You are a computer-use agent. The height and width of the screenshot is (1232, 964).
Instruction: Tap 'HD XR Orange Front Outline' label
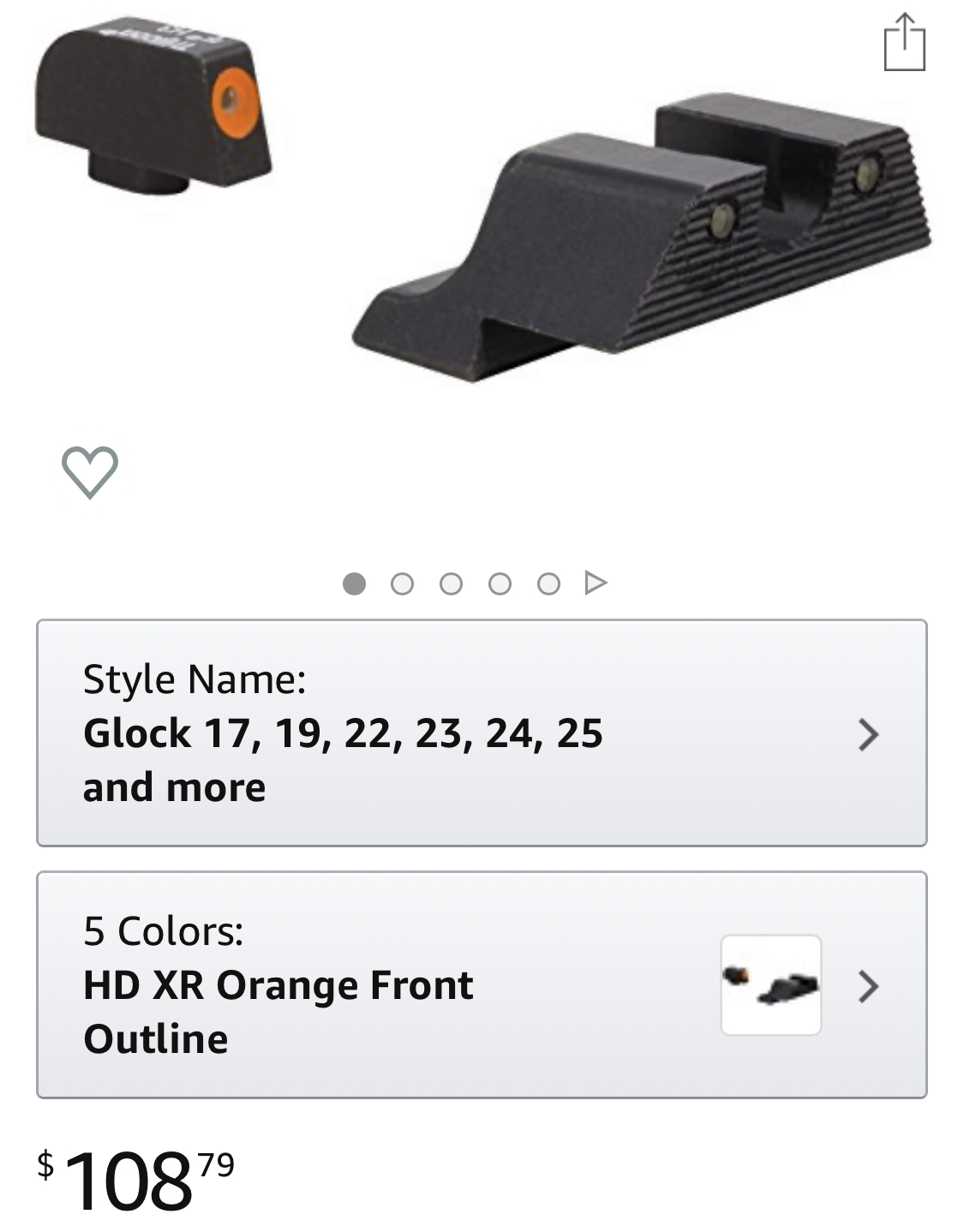point(278,1012)
